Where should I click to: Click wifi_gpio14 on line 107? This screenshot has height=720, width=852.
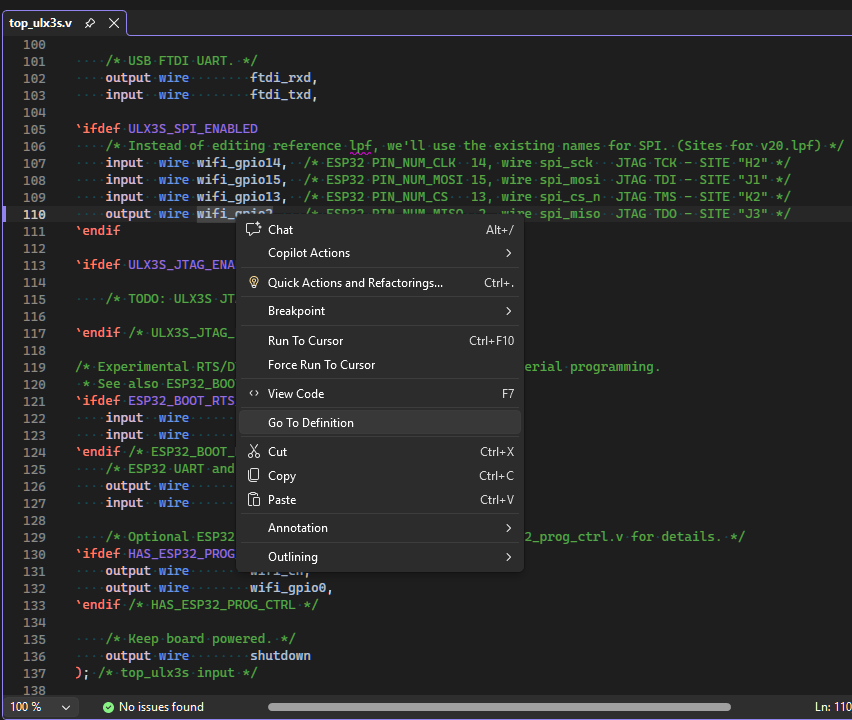239,162
